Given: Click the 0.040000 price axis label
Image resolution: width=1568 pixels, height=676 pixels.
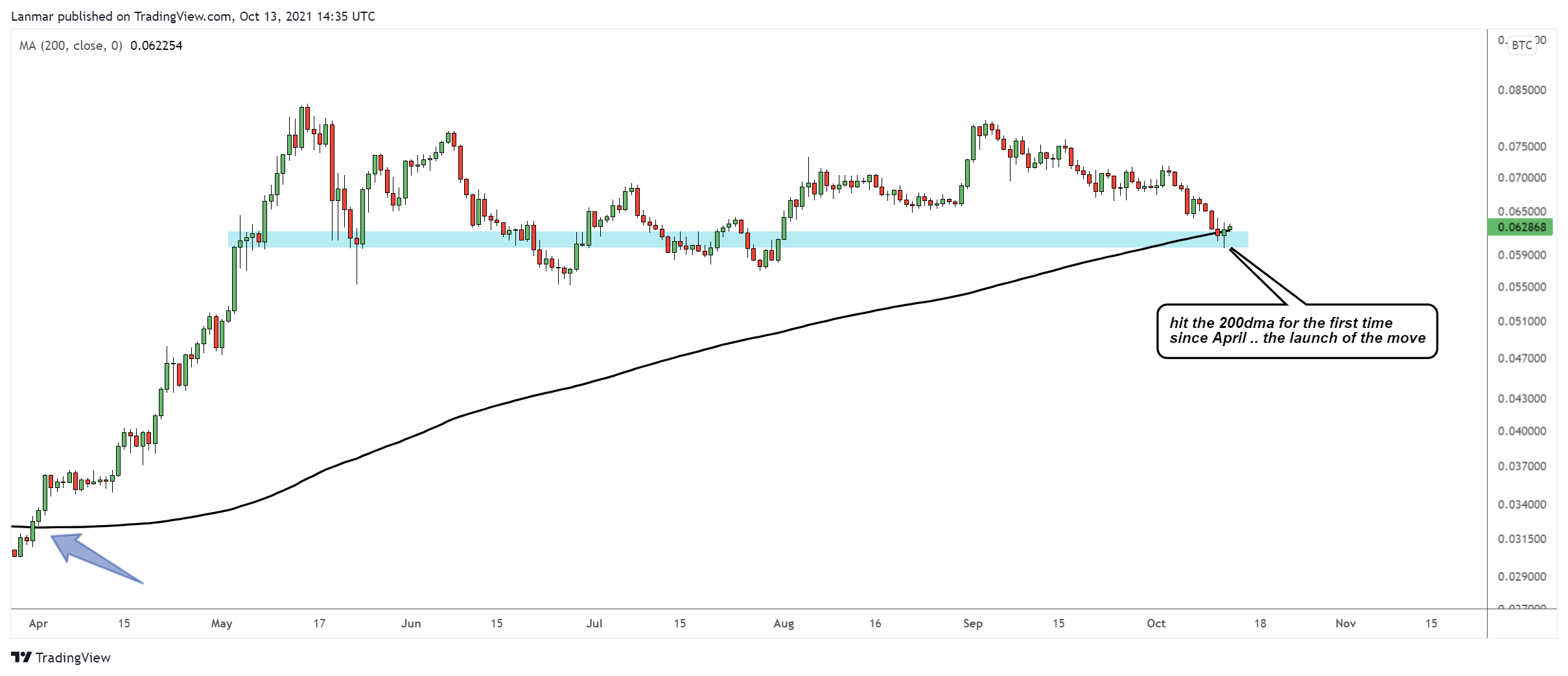Looking at the screenshot, I should coord(1521,431).
